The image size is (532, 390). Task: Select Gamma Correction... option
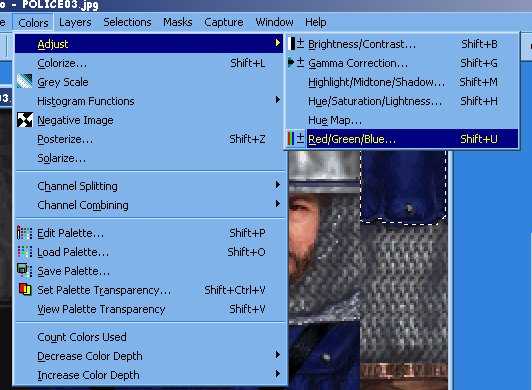point(402,63)
